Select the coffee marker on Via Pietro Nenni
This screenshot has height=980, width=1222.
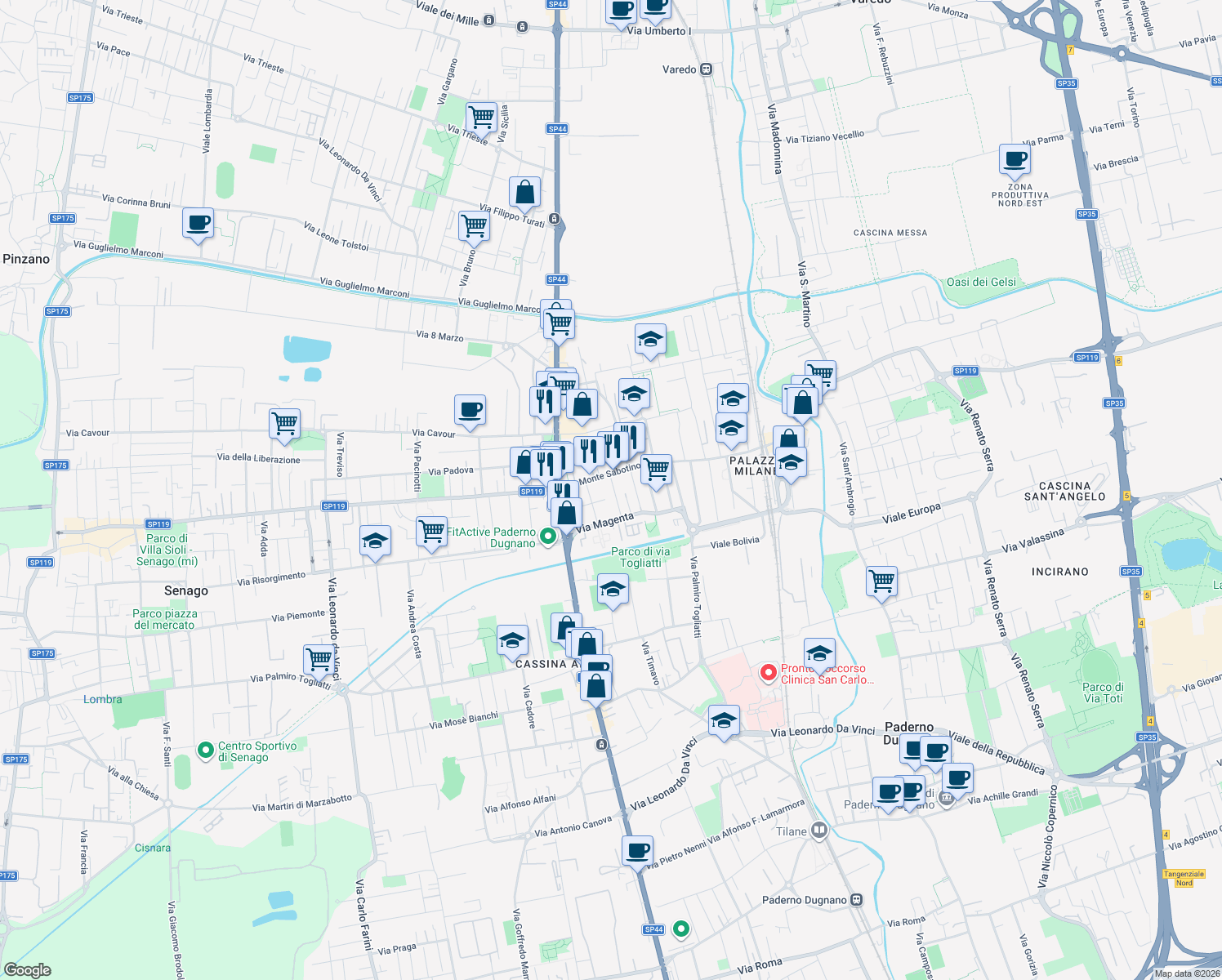(638, 852)
